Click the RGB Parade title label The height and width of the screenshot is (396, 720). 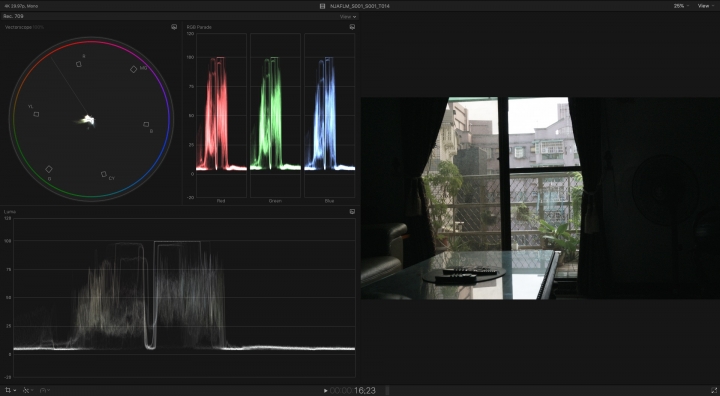pyautogui.click(x=199, y=27)
